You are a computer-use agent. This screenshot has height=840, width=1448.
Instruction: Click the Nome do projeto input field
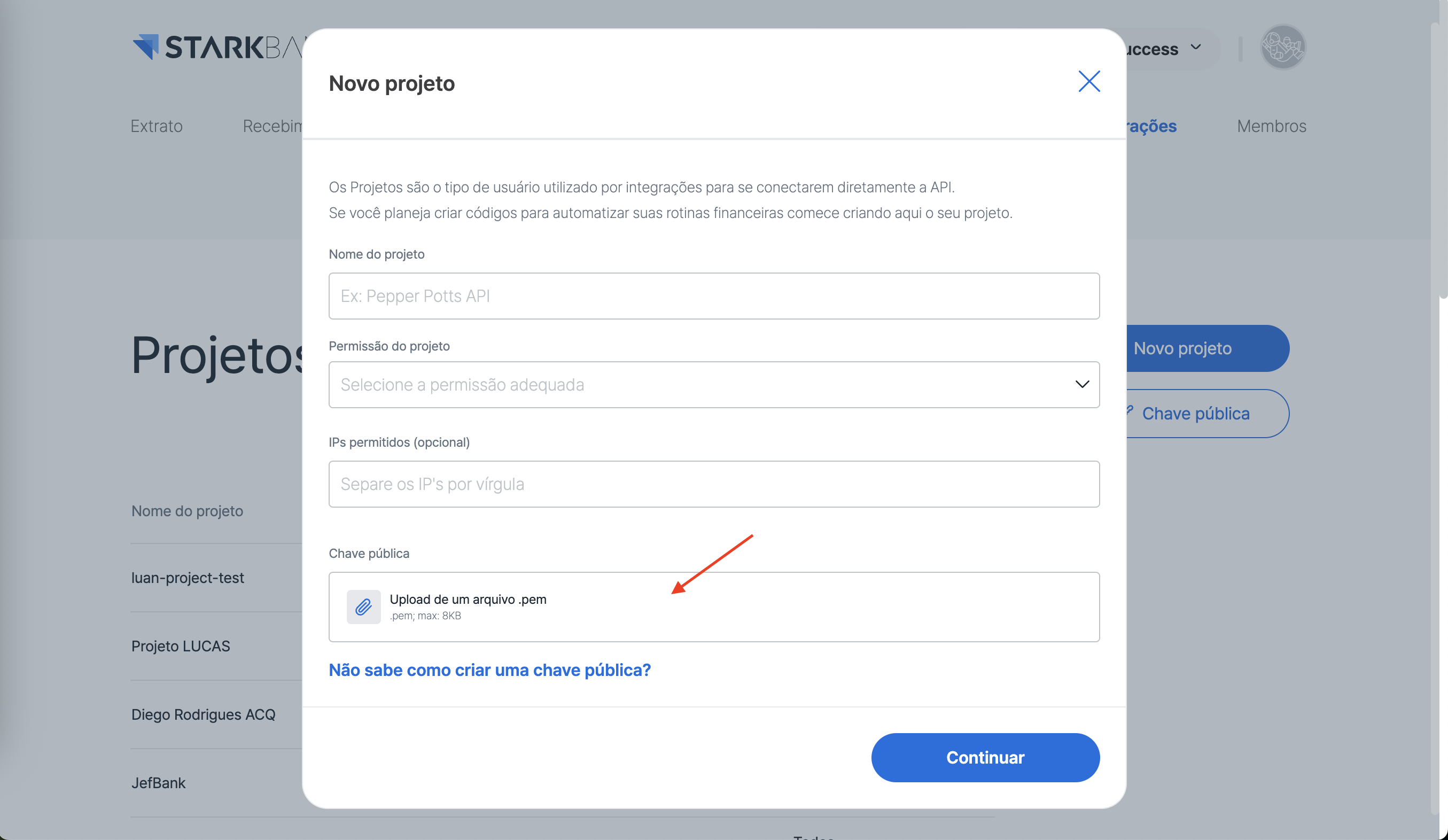714,296
